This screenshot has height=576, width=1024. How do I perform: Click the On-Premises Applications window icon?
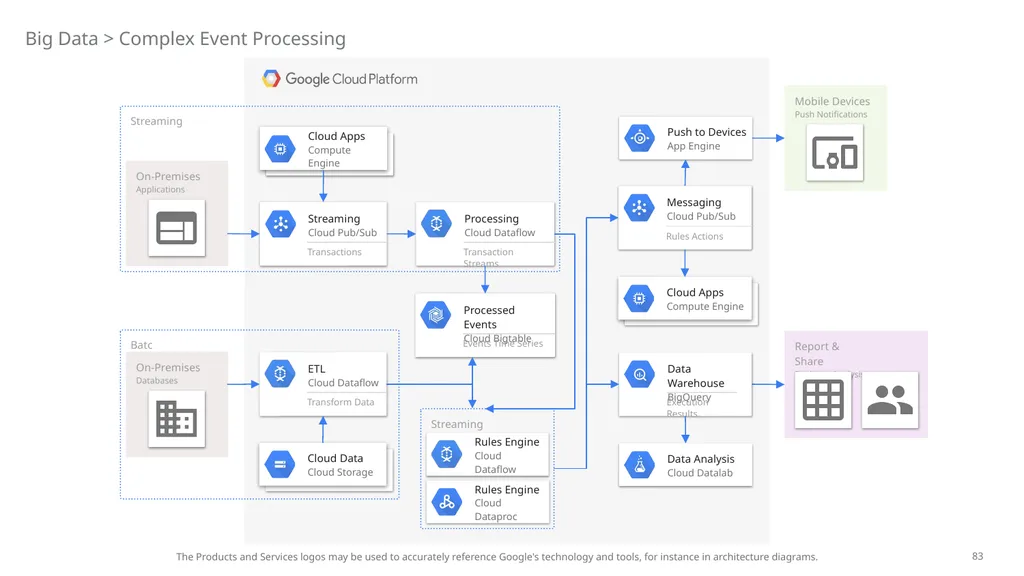point(176,228)
